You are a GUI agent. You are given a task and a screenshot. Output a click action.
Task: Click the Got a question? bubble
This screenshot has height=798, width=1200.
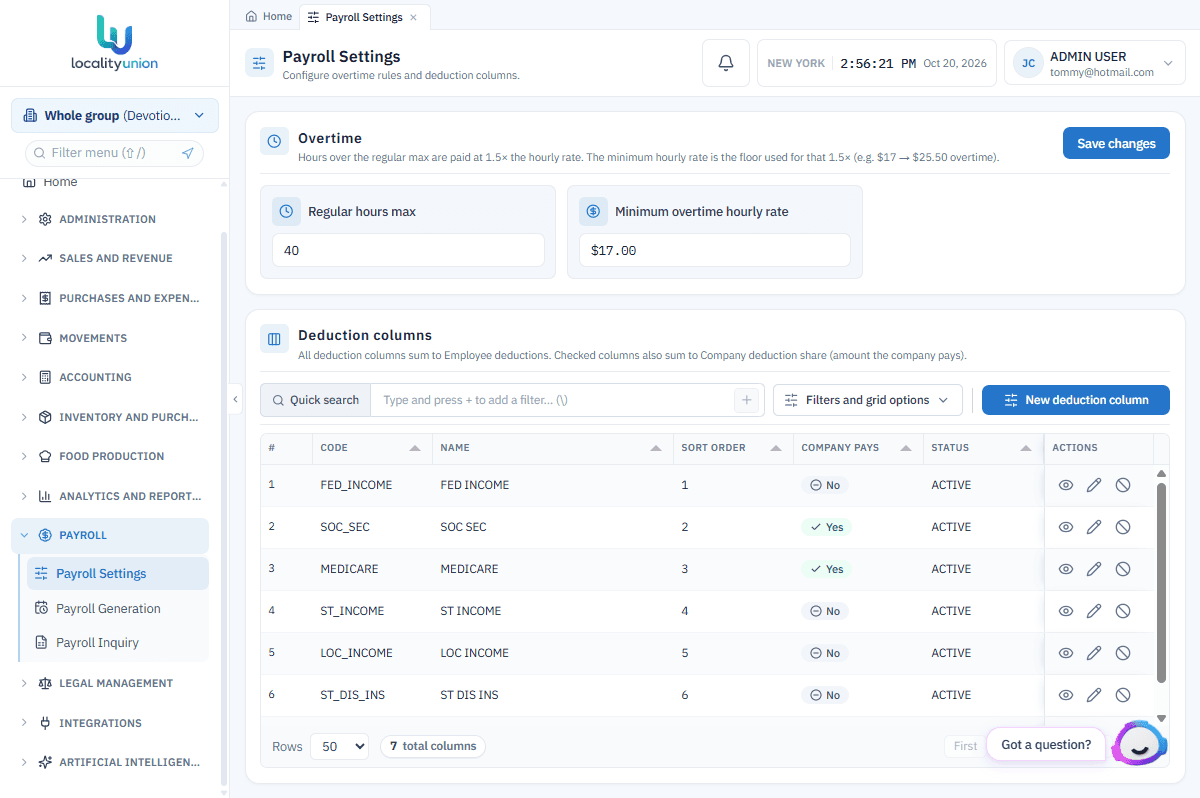point(1046,744)
